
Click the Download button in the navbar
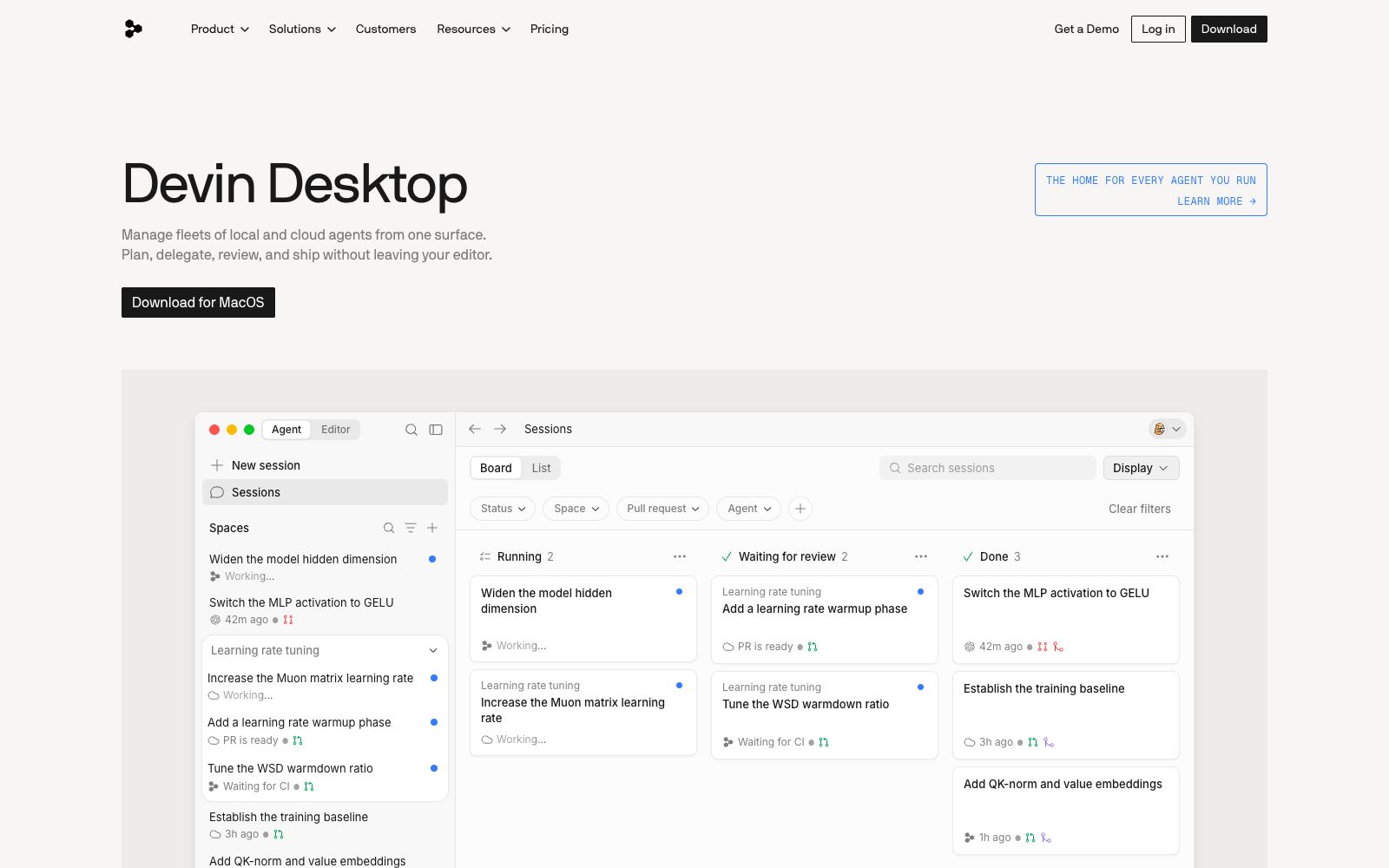tap(1229, 29)
